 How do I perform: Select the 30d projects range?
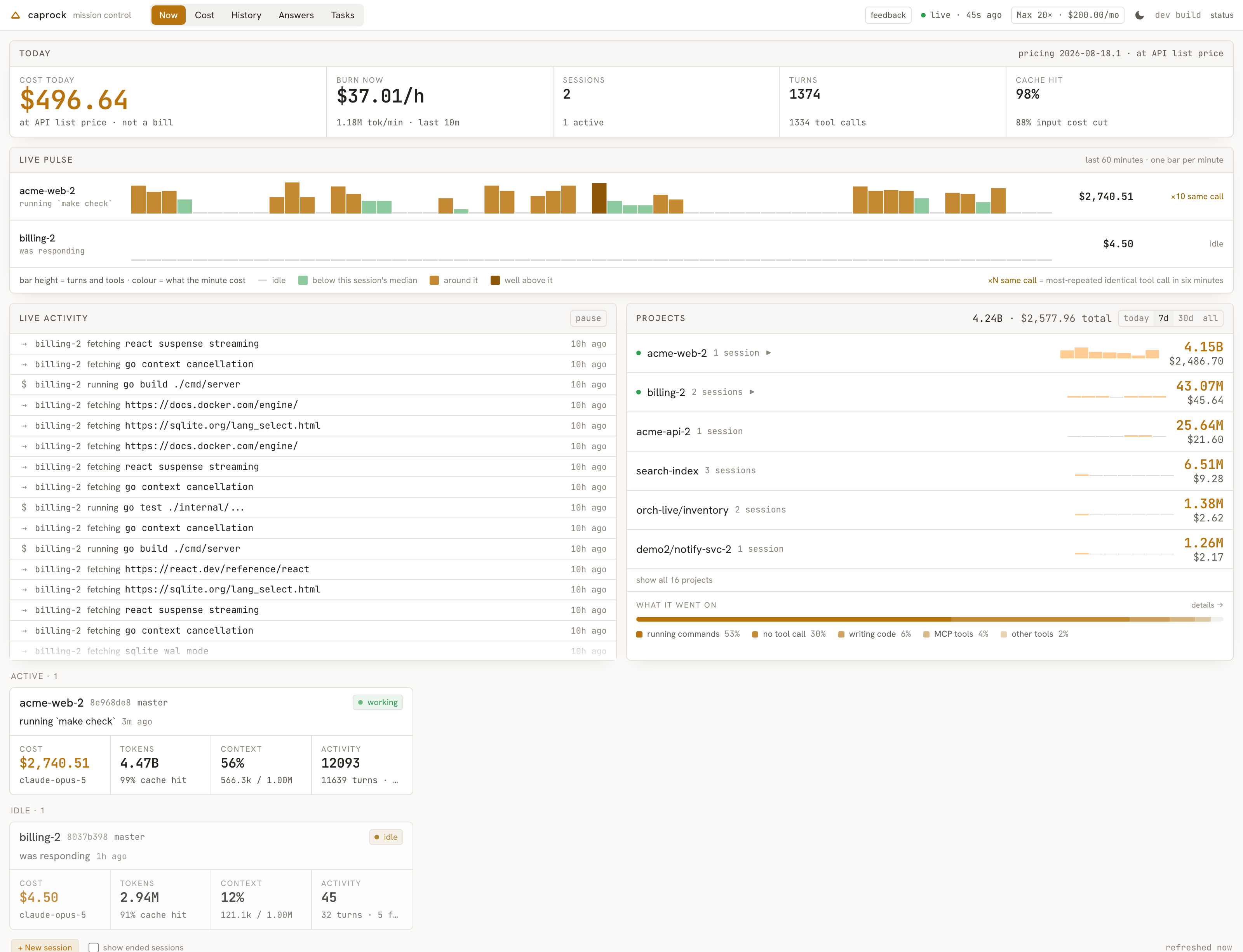pos(1185,318)
